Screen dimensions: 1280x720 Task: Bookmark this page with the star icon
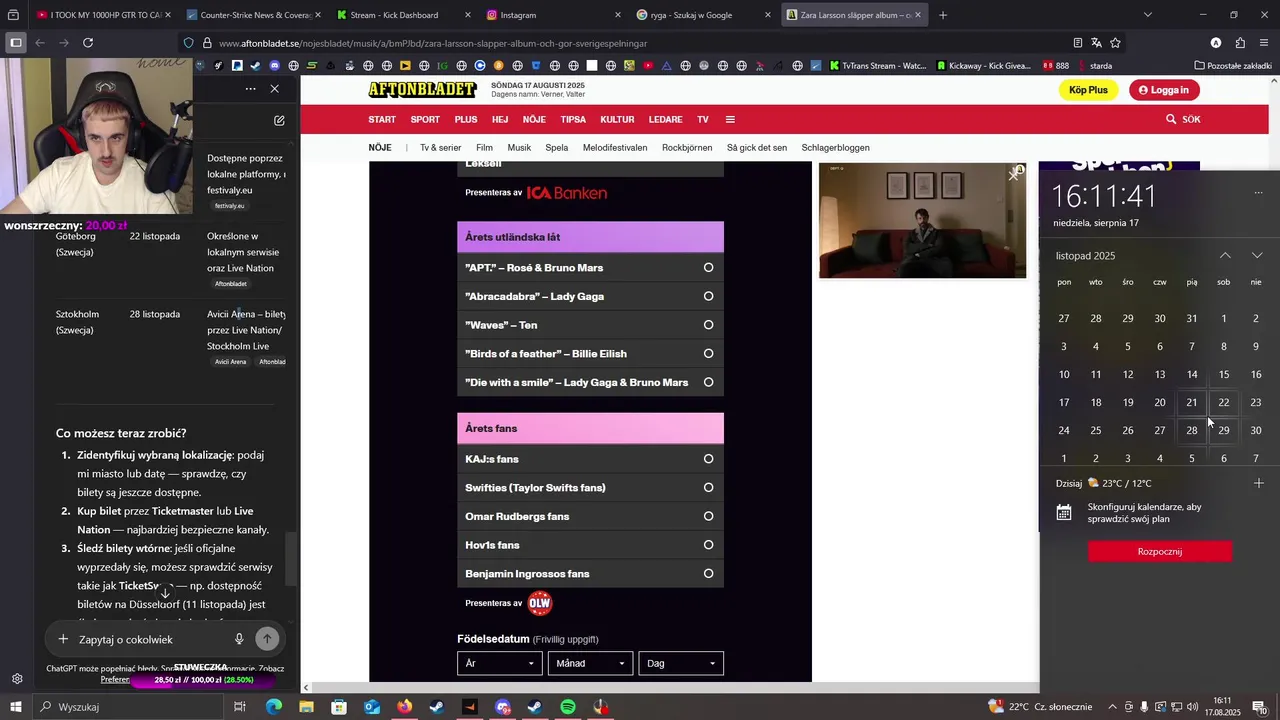click(x=1115, y=43)
